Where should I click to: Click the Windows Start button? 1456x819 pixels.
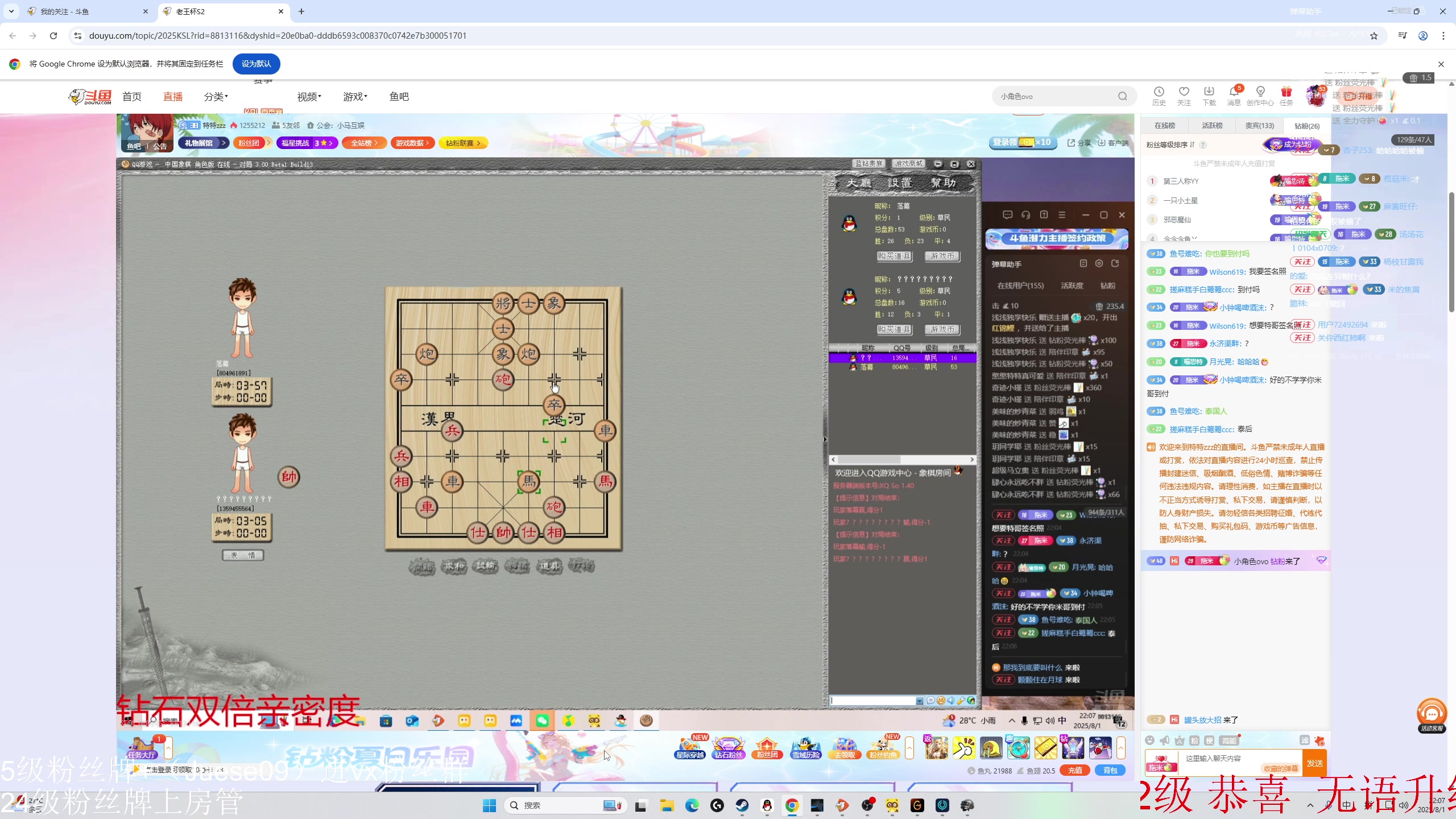click(489, 805)
